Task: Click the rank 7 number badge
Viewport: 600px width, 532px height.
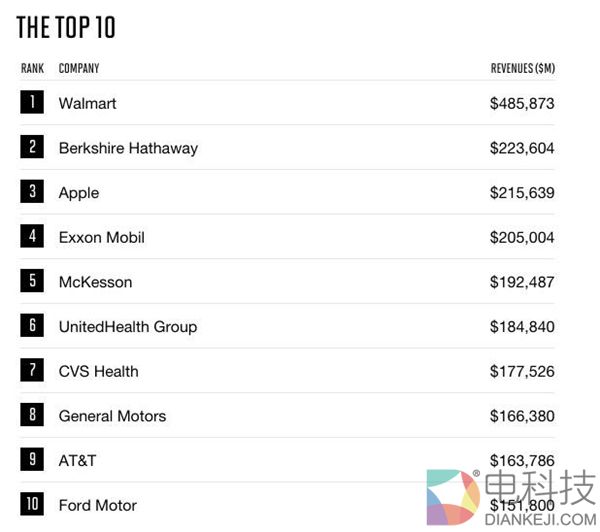Action: point(32,371)
